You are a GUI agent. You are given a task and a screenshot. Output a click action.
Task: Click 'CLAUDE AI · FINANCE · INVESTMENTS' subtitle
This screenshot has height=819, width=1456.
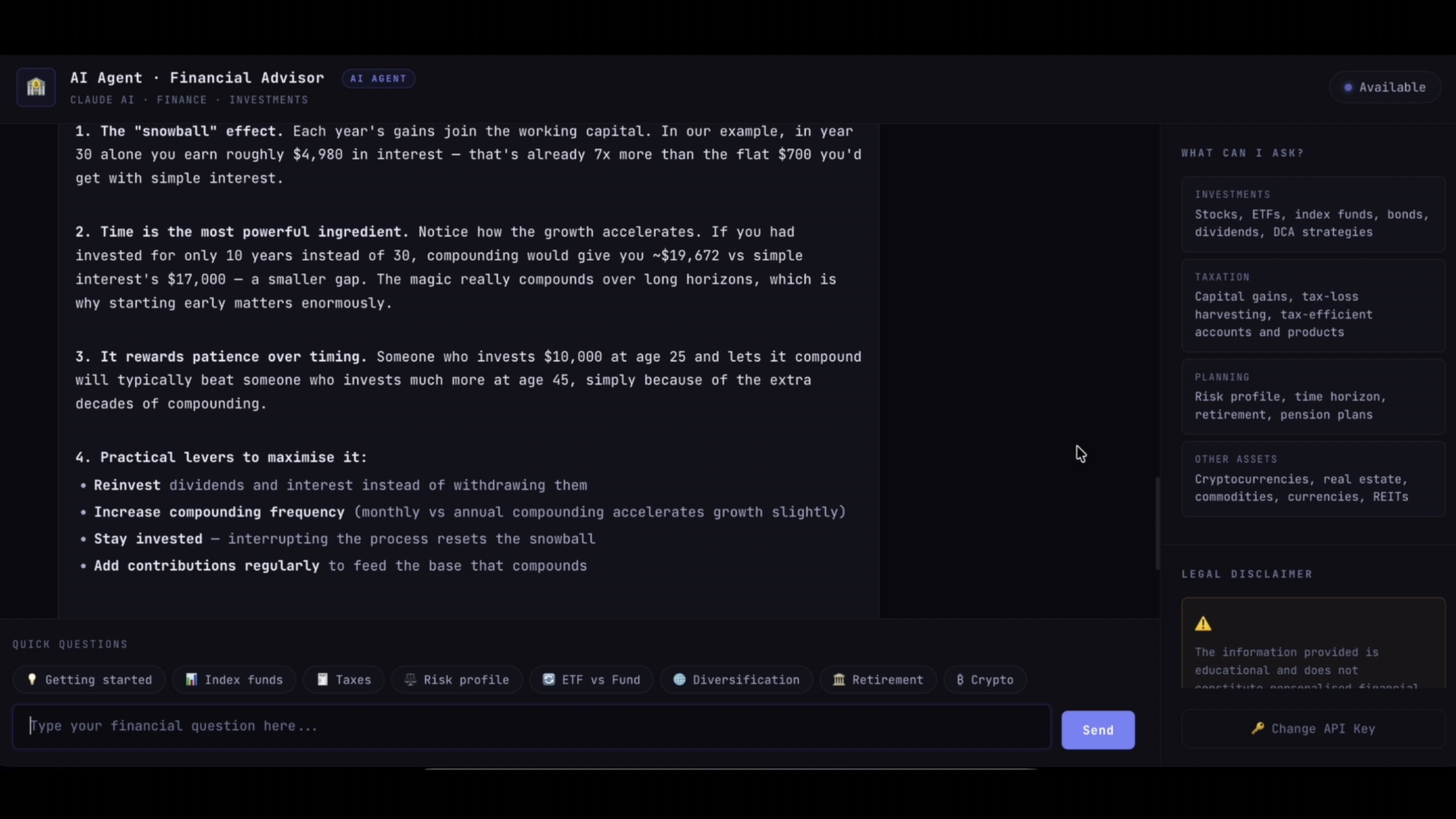pos(190,100)
